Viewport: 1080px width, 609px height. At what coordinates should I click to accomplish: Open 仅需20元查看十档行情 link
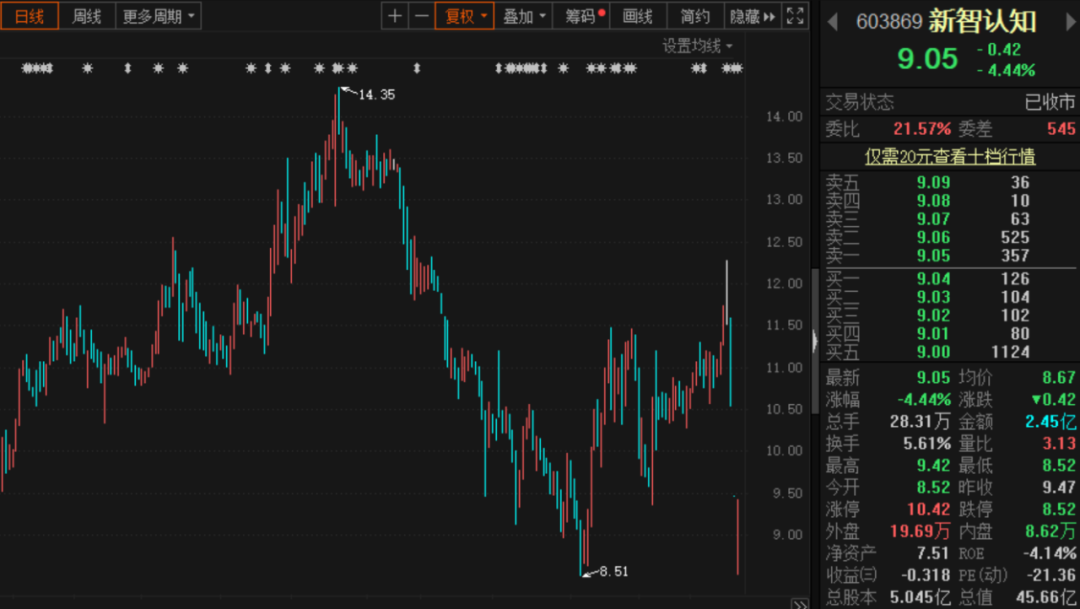click(x=950, y=156)
